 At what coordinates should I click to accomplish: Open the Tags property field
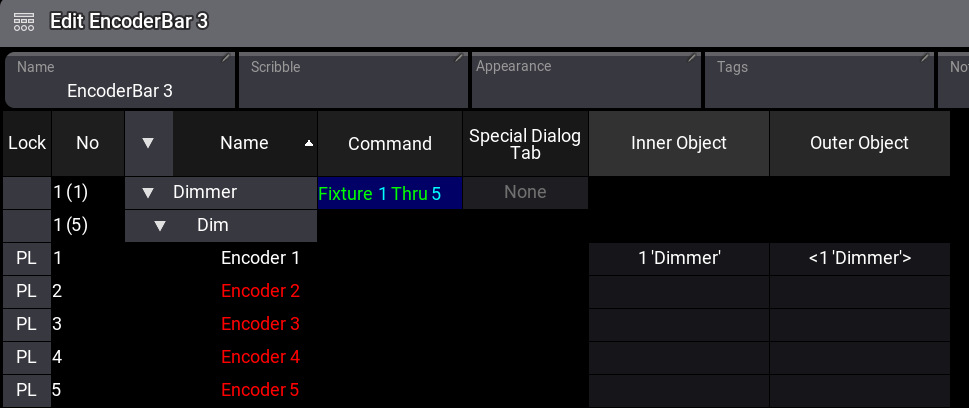point(819,80)
